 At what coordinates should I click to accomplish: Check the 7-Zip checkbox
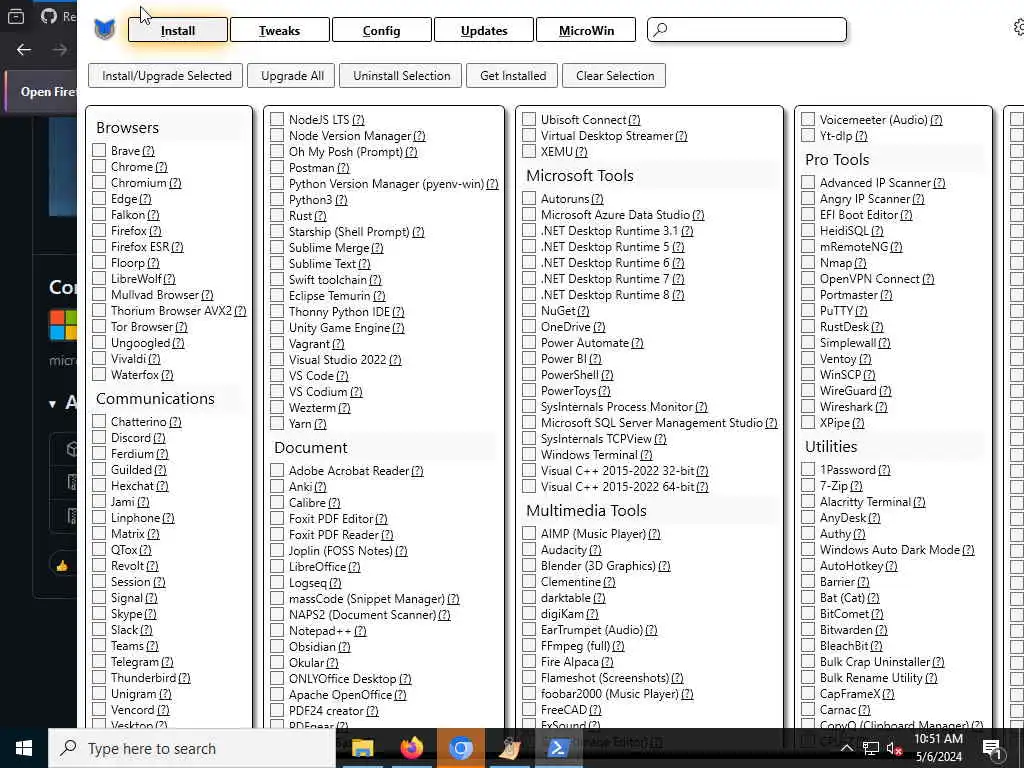808,485
